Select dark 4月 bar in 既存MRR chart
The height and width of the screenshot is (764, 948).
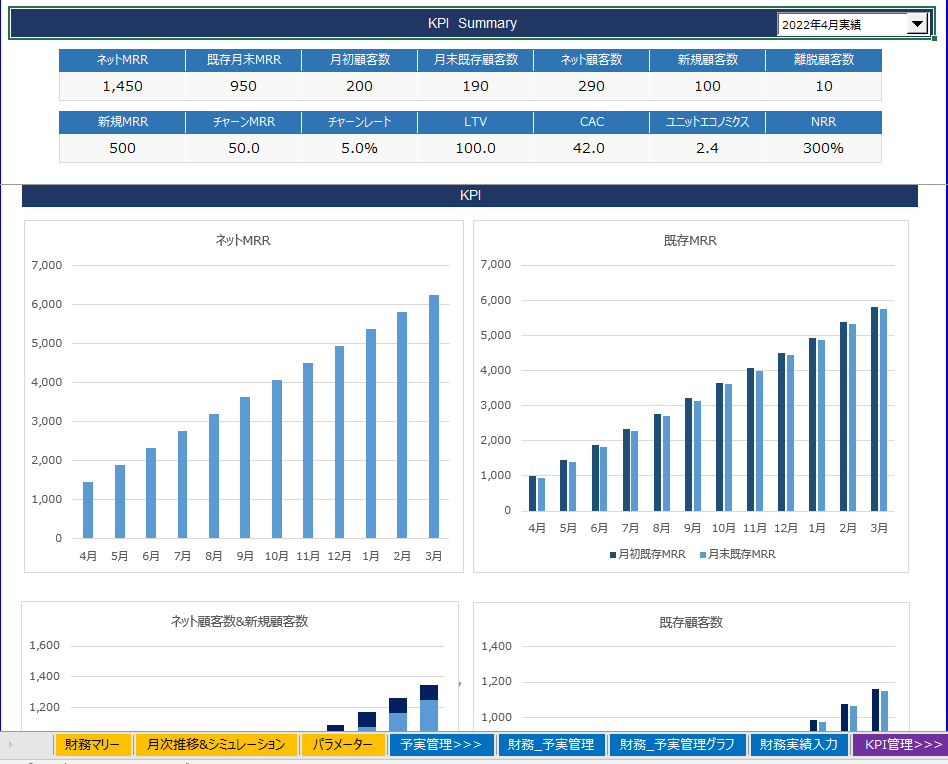(533, 494)
